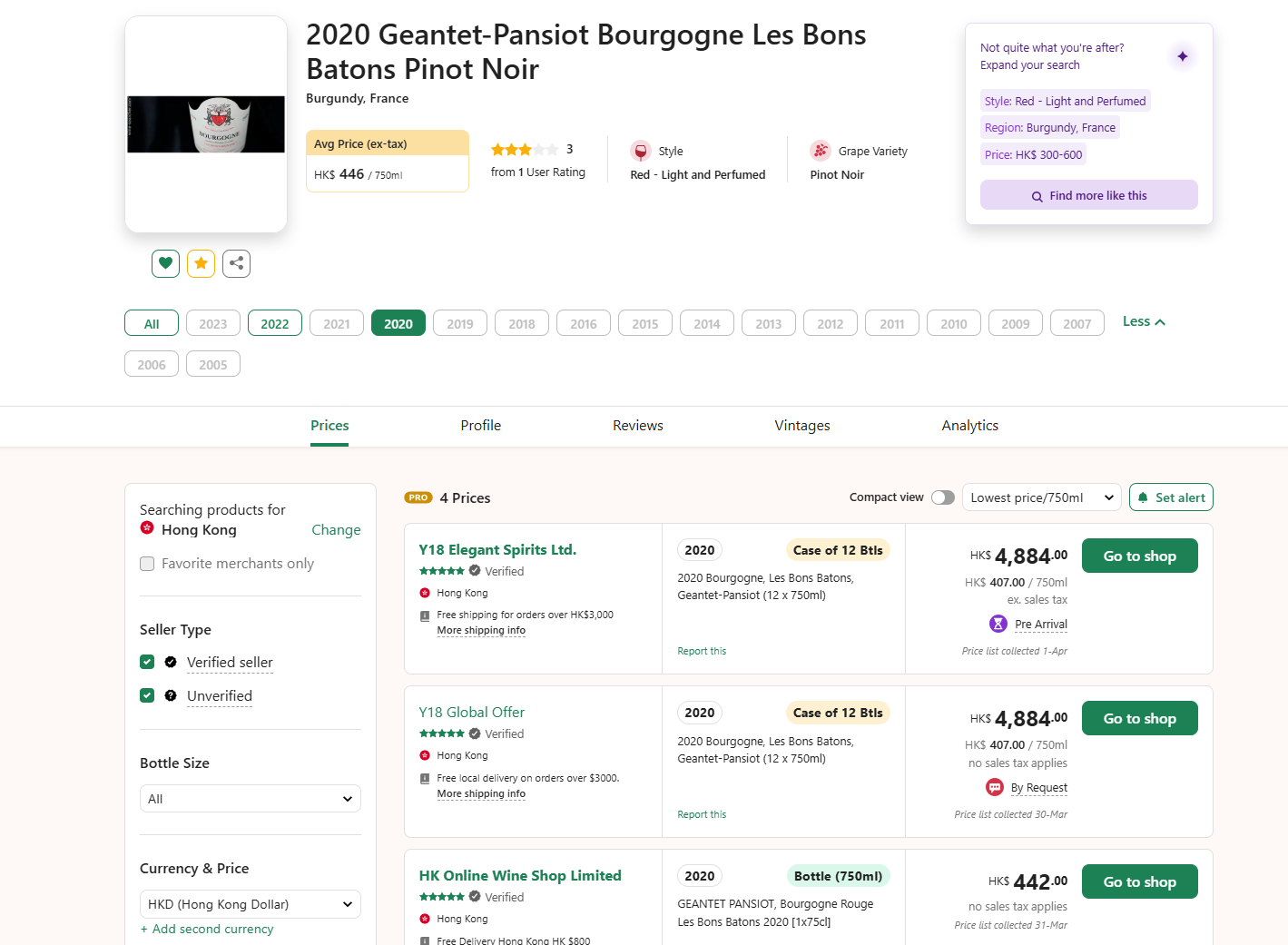Click the yellow star rating icon
The height and width of the screenshot is (945, 1288).
(201, 263)
